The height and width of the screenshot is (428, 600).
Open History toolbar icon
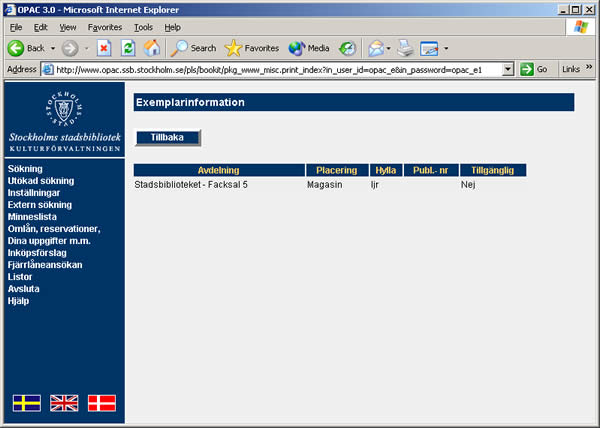point(347,48)
